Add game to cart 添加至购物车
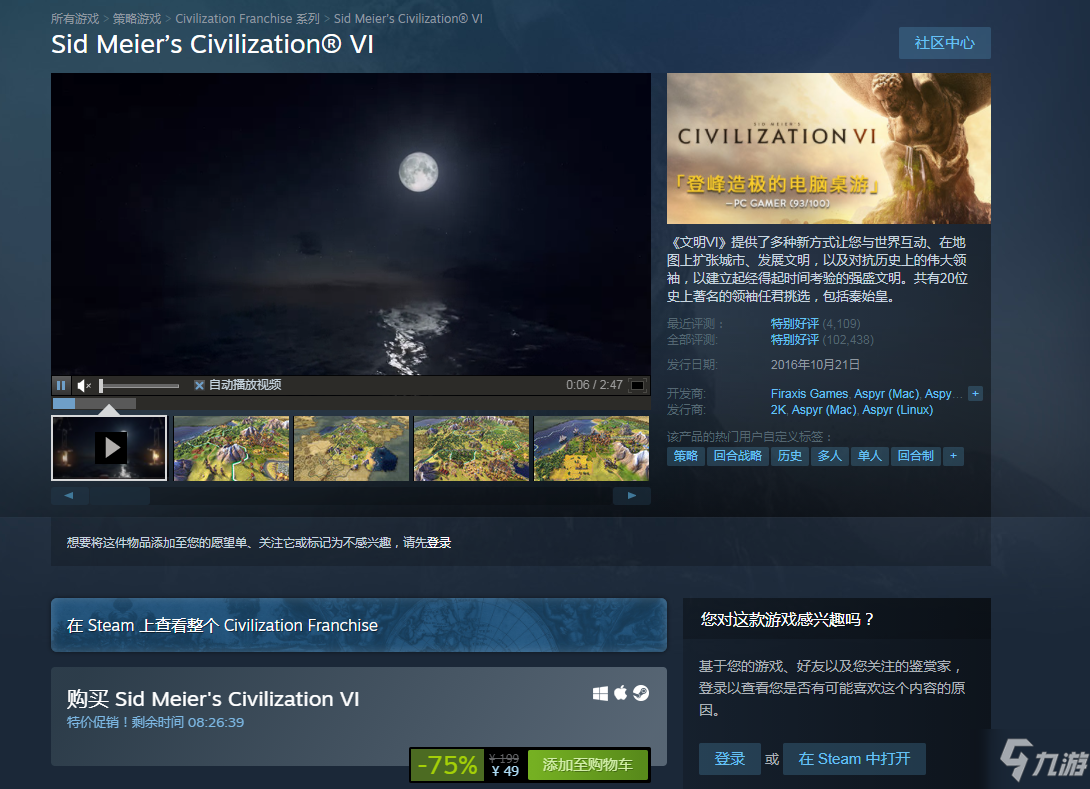This screenshot has width=1090, height=789. (x=588, y=765)
